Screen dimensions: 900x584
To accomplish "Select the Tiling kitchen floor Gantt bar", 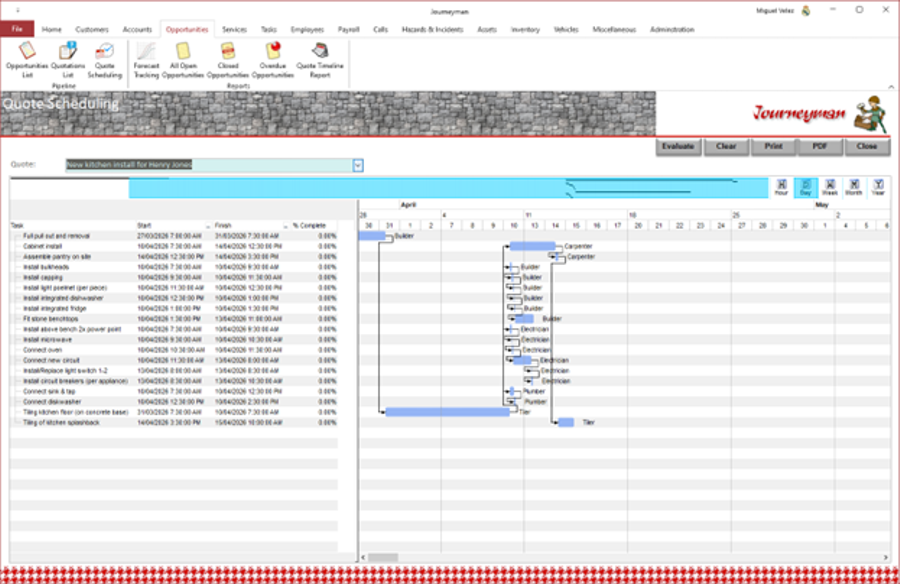I will [x=447, y=412].
